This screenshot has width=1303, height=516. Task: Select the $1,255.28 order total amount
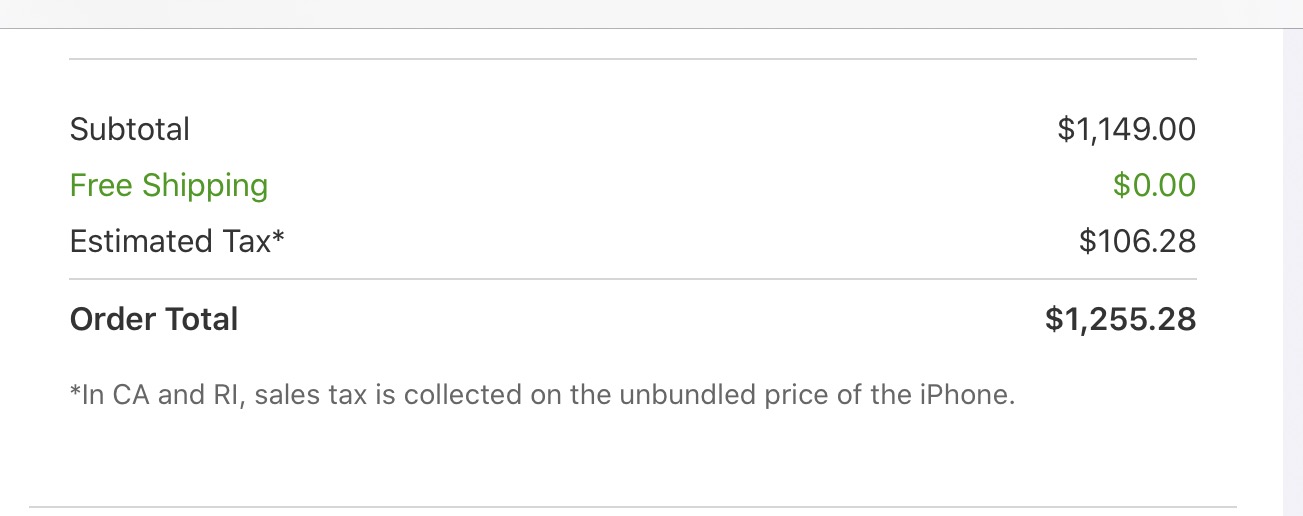pyautogui.click(x=1120, y=320)
